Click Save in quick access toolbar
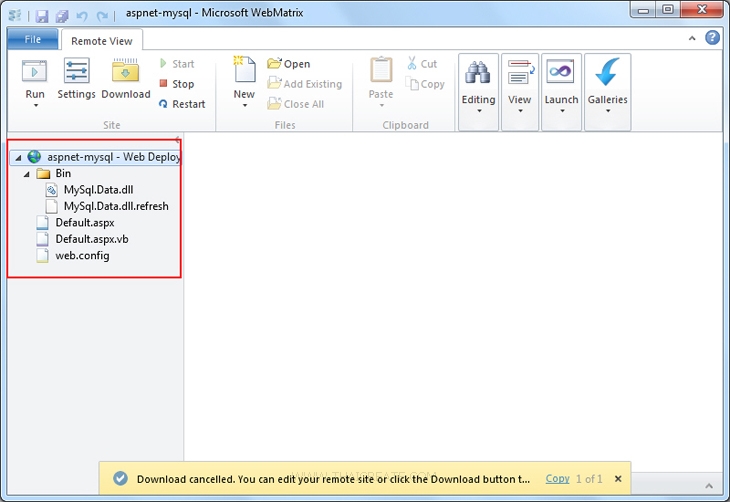This screenshot has width=730, height=502. coord(42,16)
